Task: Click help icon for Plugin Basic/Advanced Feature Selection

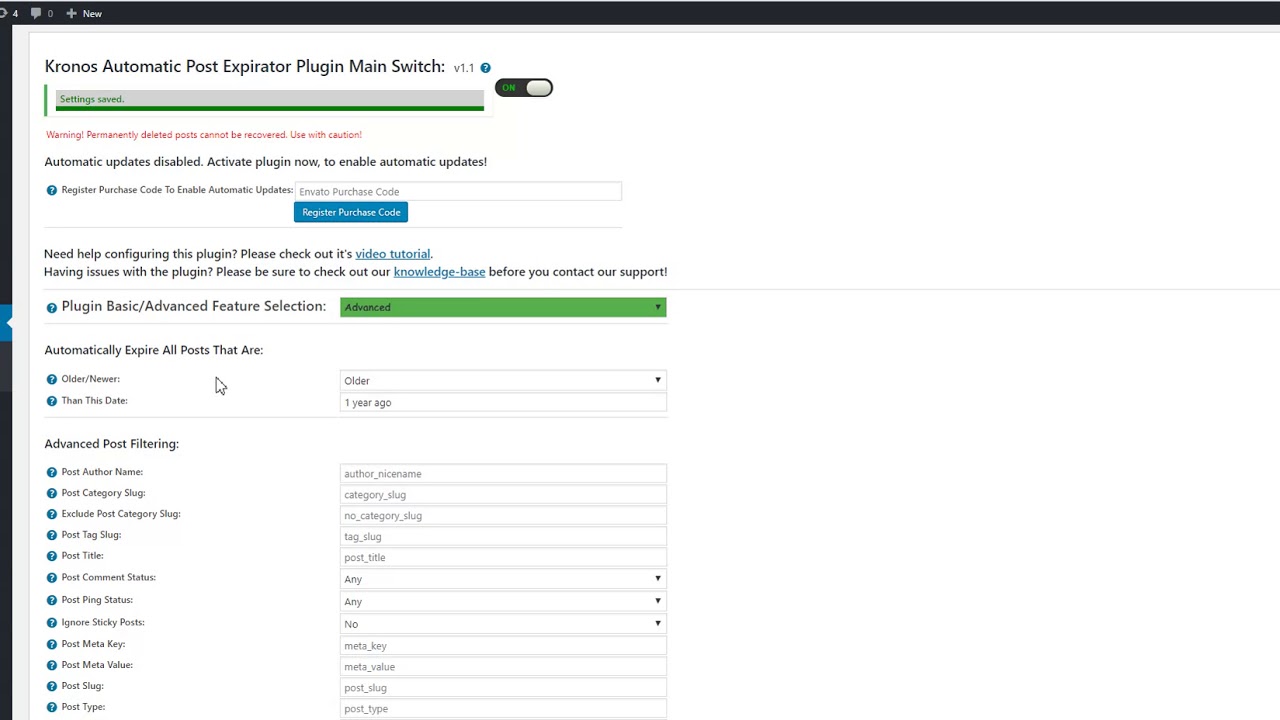Action: click(x=52, y=307)
